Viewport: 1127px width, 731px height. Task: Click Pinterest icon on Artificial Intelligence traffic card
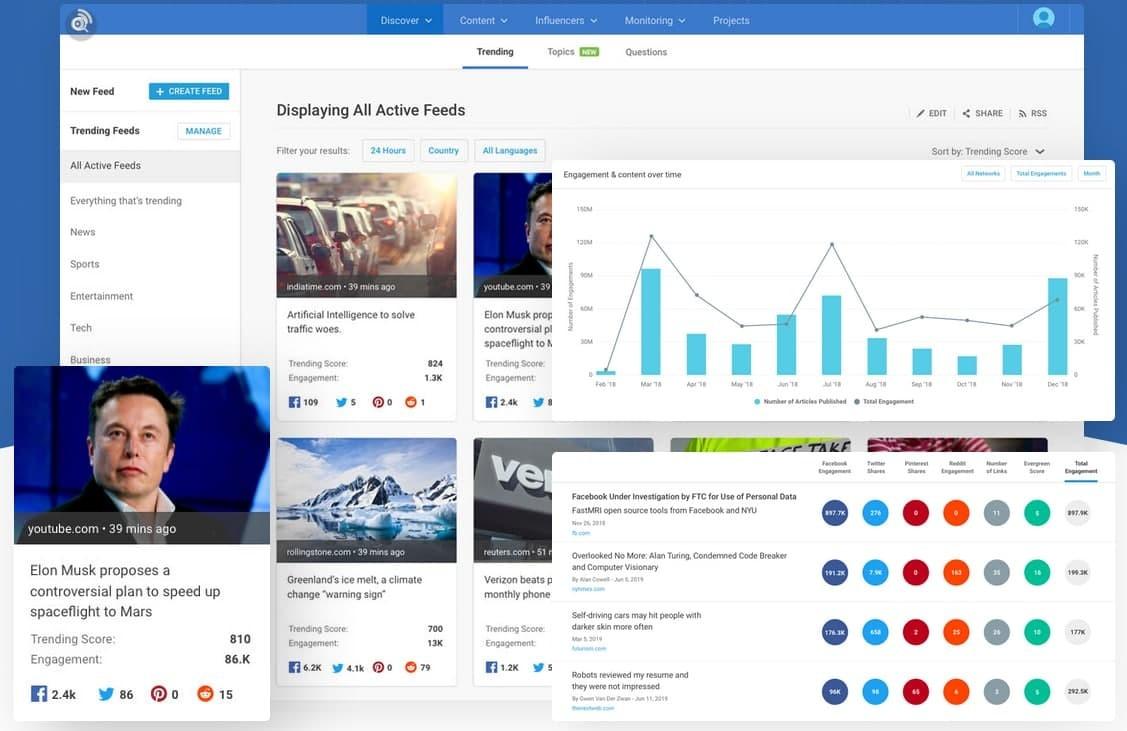pyautogui.click(x=378, y=403)
